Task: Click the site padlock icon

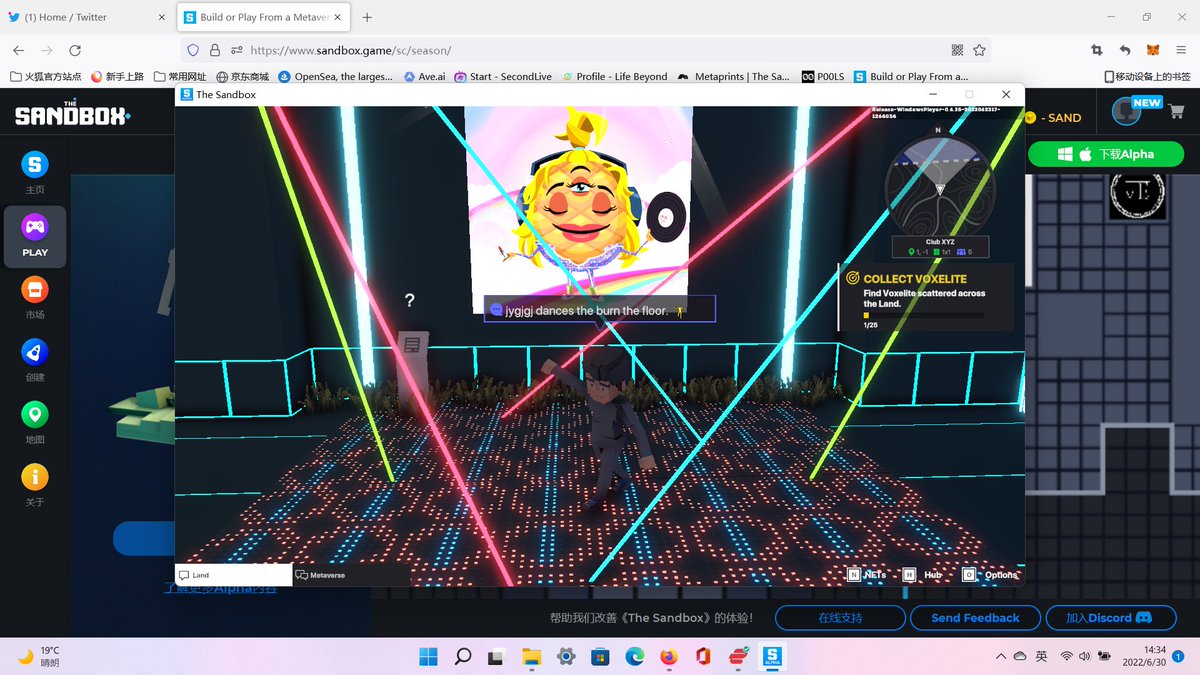Action: [x=215, y=50]
